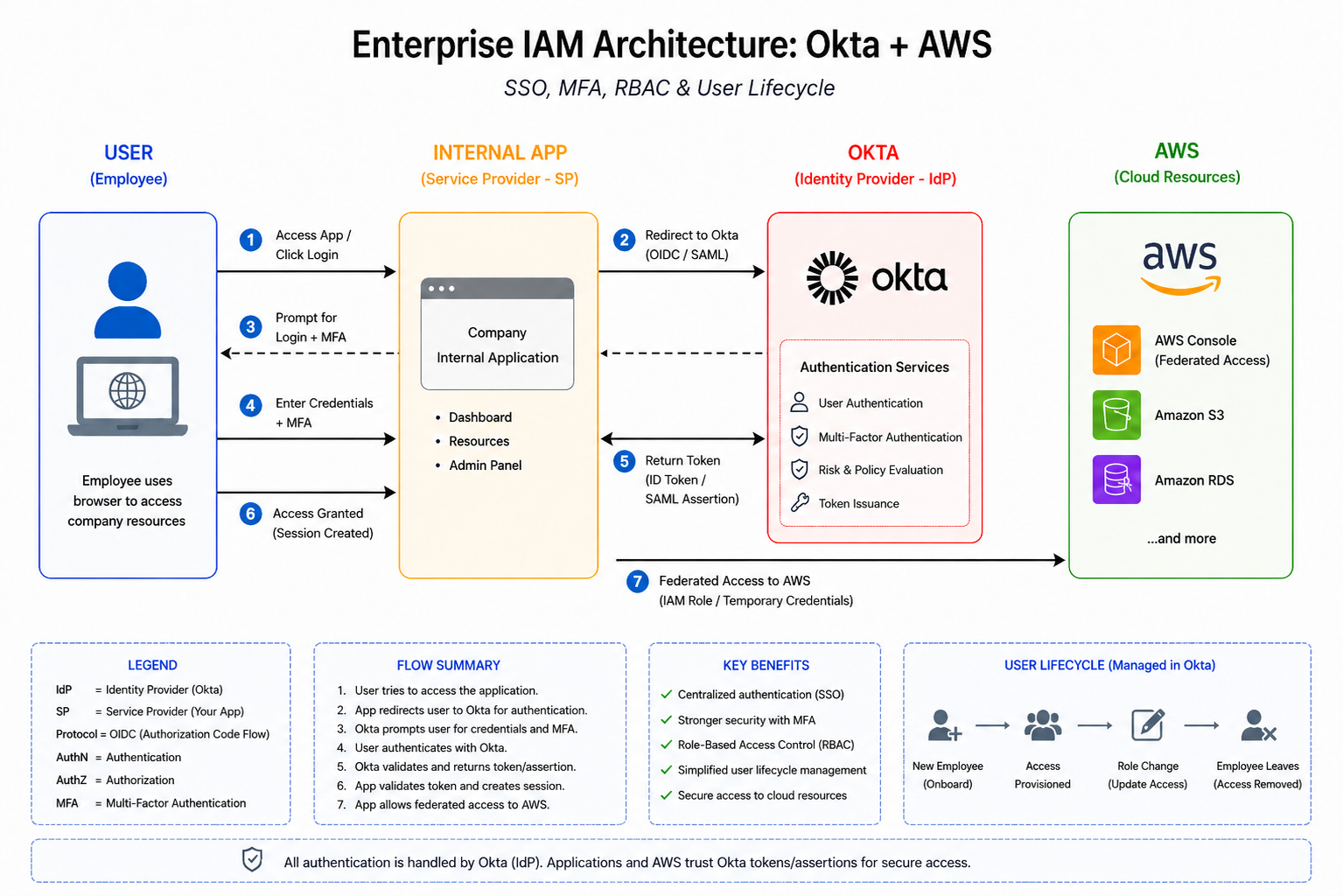1343x896 pixels.
Task: Click the checkmark beside Role-Based Access Control (RBAC)
Action: point(667,745)
